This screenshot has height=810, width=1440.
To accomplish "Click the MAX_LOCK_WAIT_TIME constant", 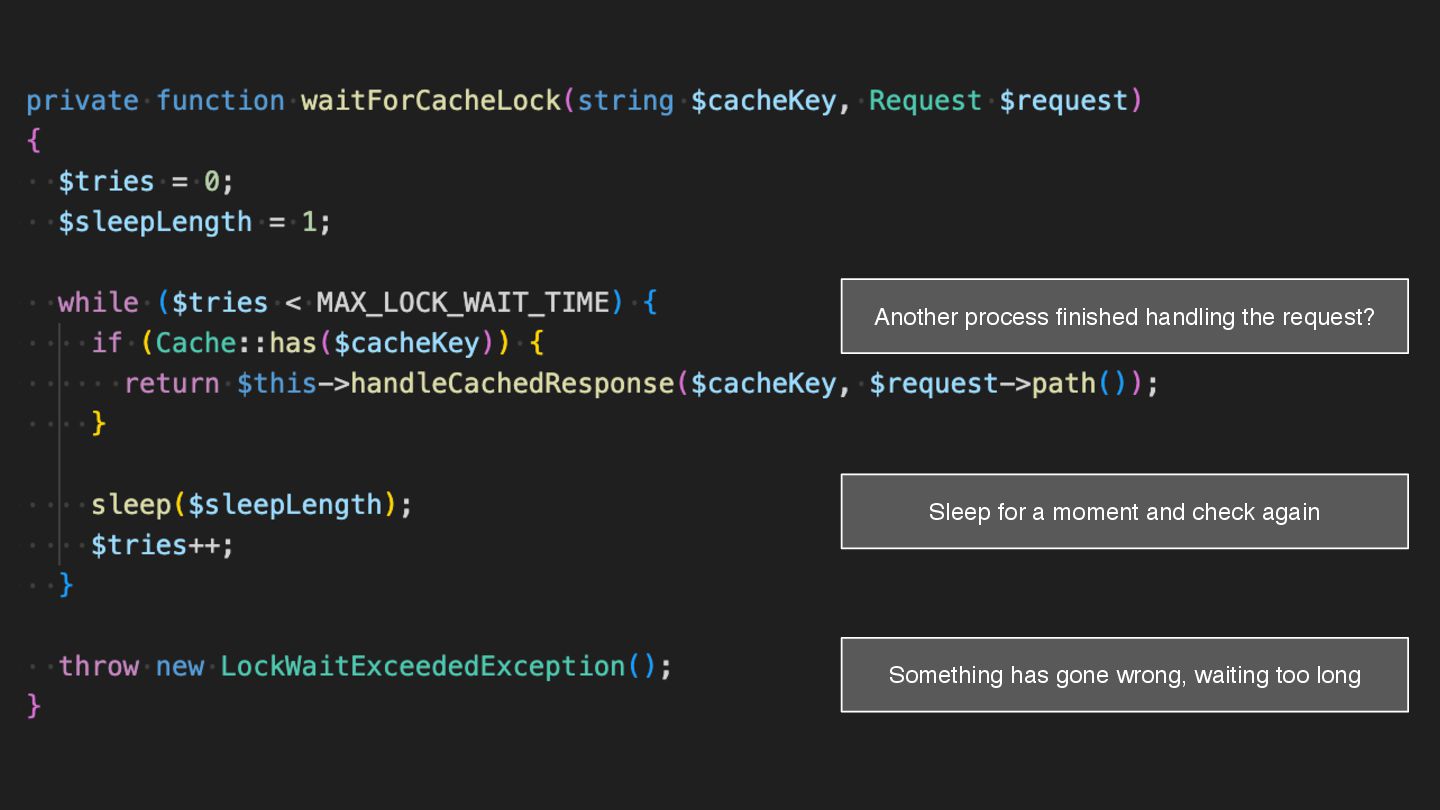I will tap(462, 303).
